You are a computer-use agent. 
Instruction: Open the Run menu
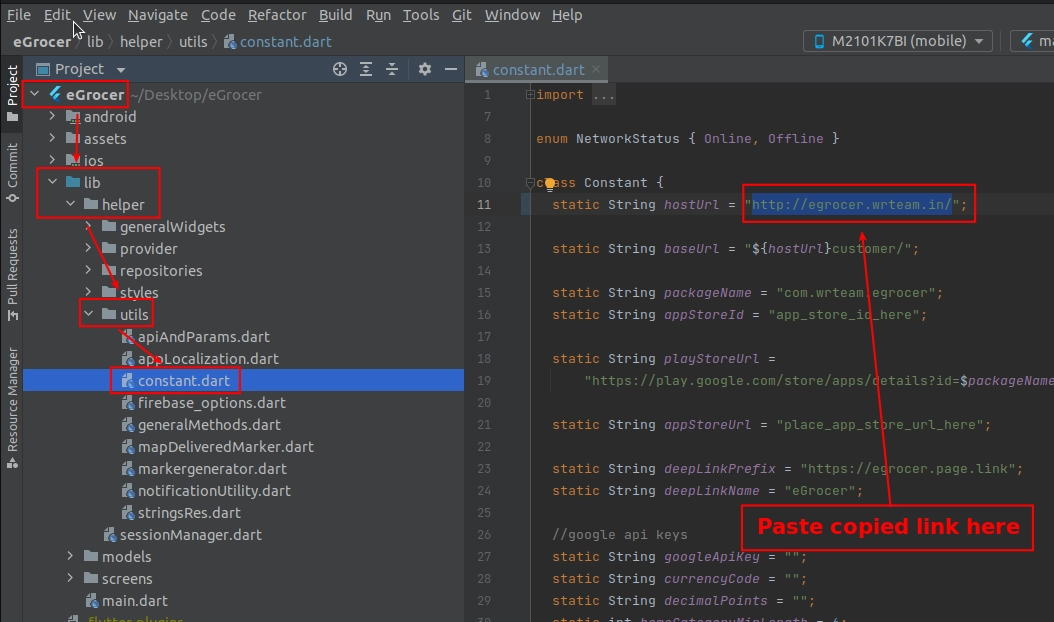point(378,15)
